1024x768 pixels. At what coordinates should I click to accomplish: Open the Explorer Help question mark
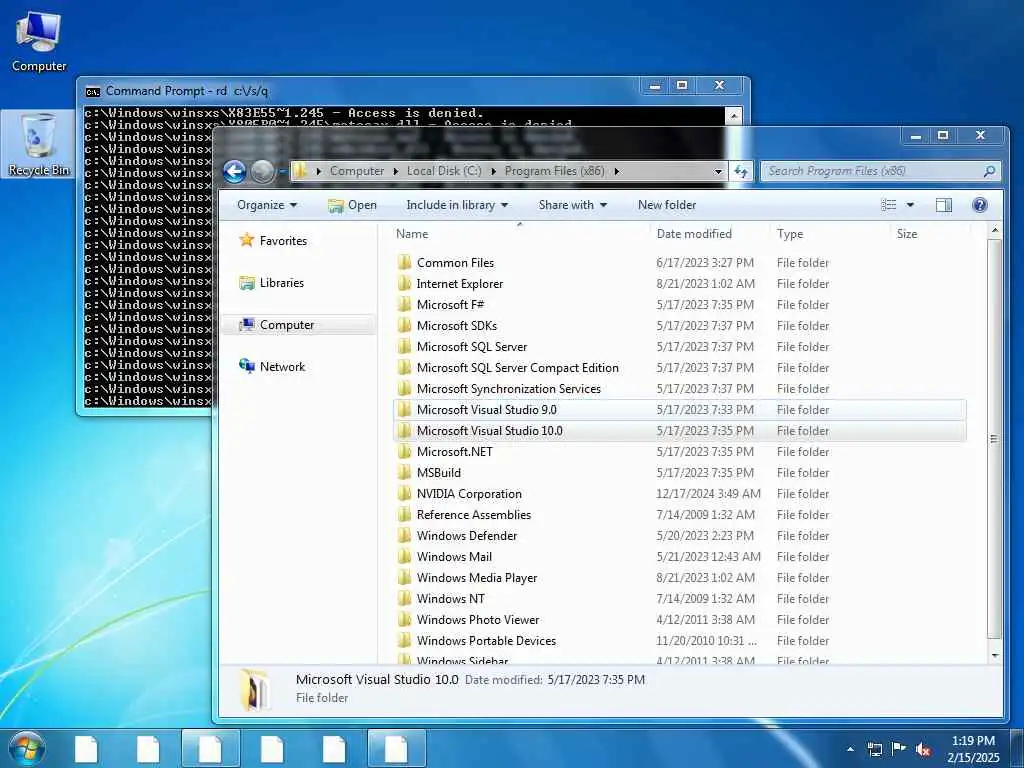980,205
